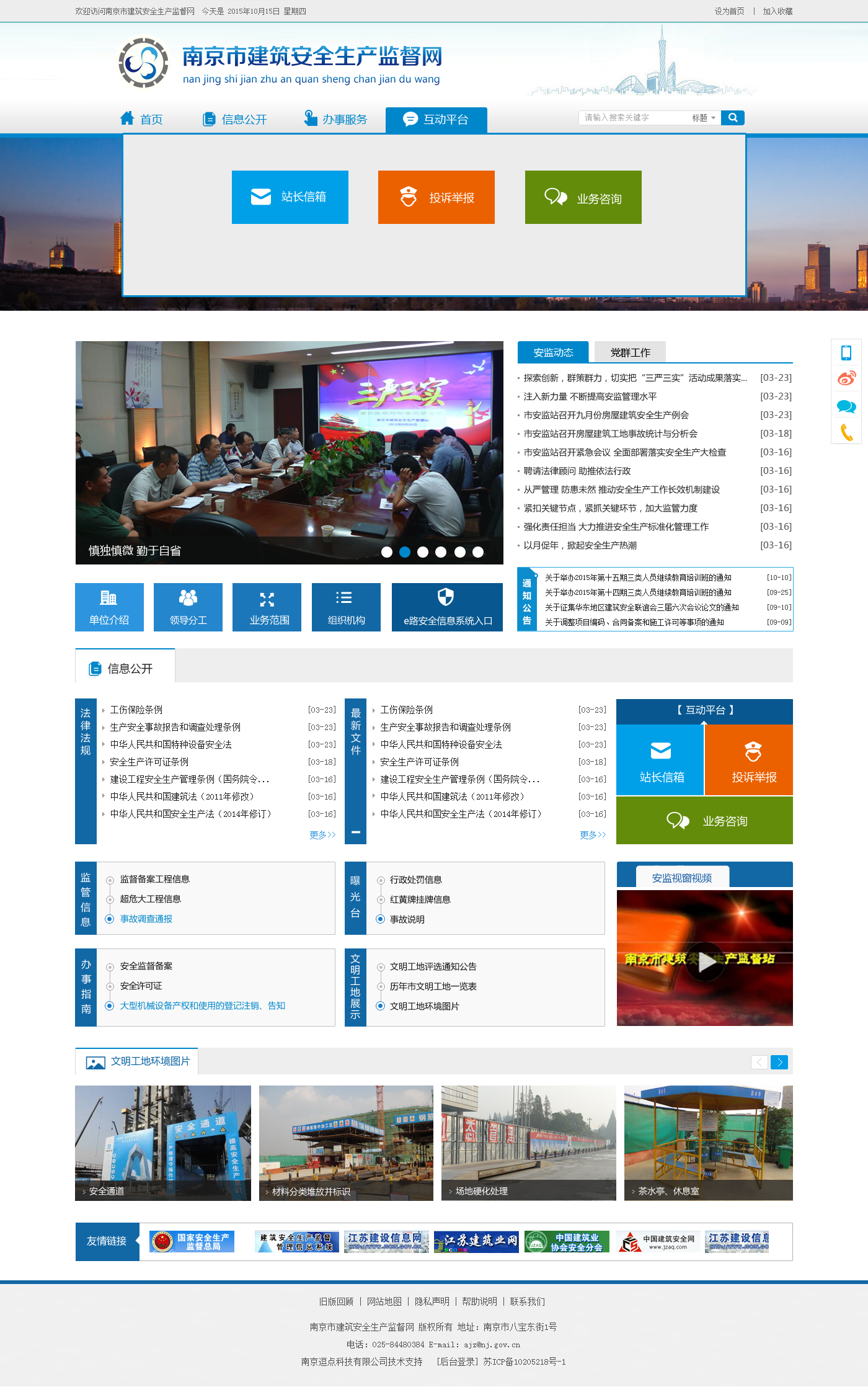Open 单位介绍 building icon tile
868x1387 pixels.
pos(109,607)
